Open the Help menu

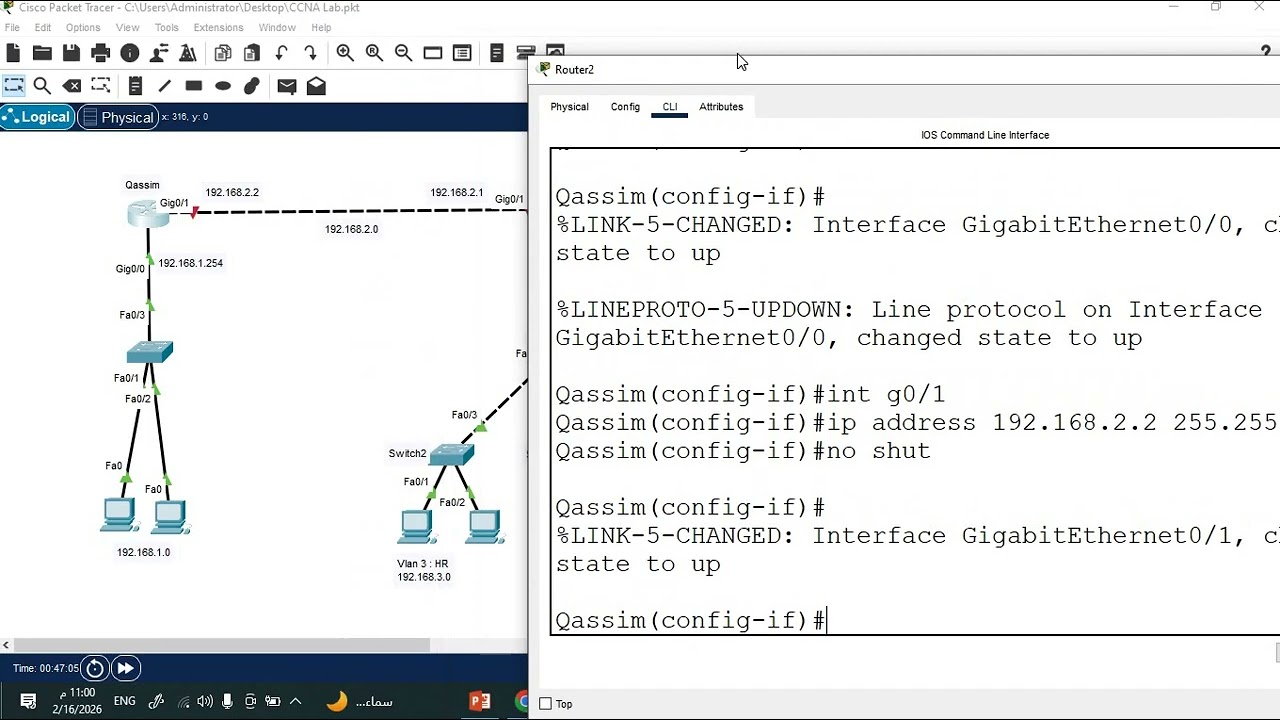coord(321,28)
